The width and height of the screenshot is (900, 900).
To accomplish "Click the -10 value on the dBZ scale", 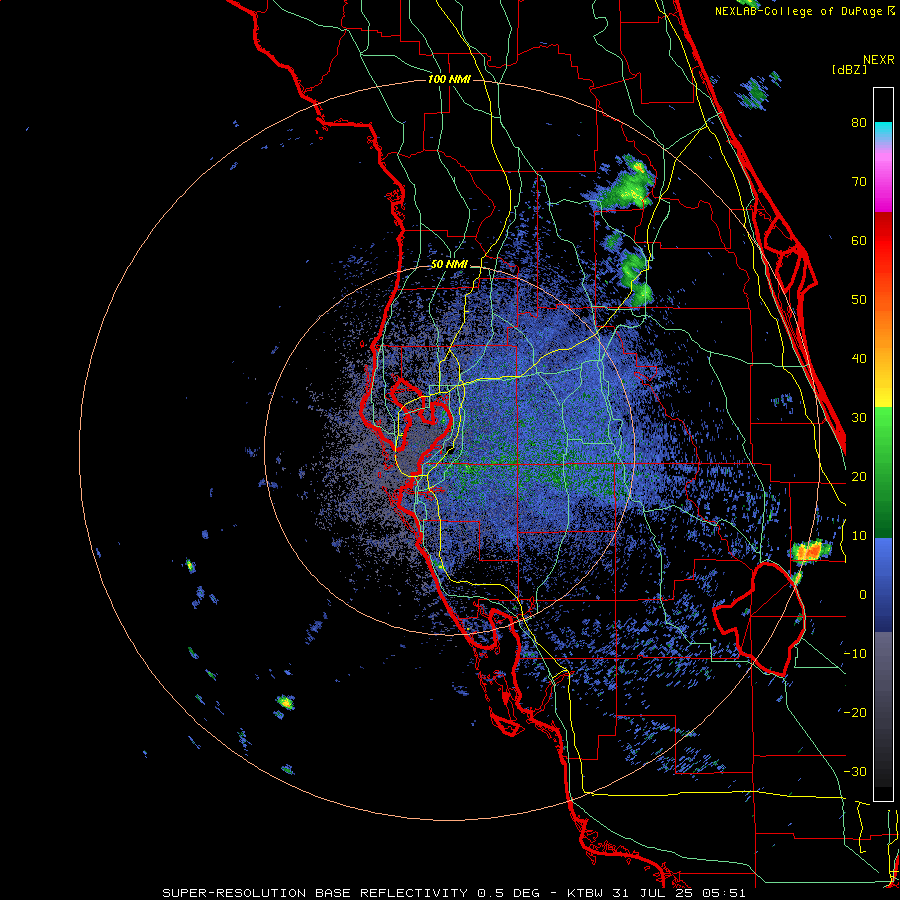I will (855, 654).
